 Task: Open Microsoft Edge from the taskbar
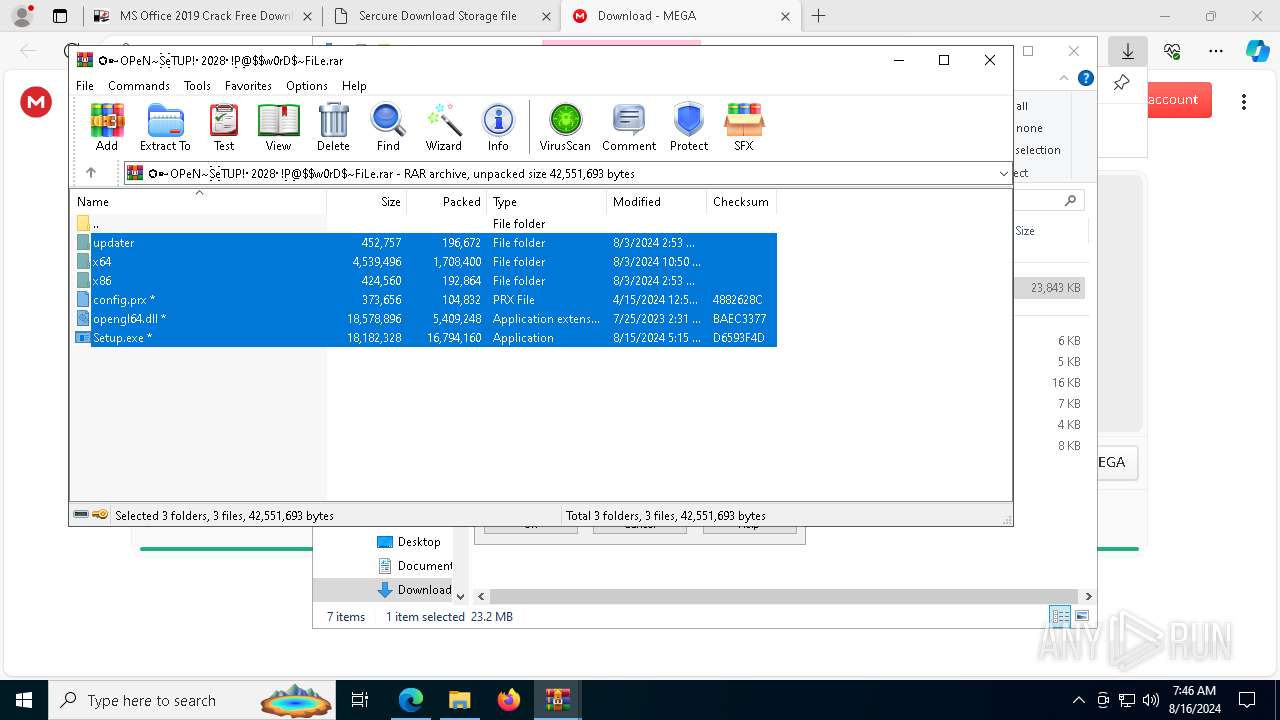[x=411, y=700]
